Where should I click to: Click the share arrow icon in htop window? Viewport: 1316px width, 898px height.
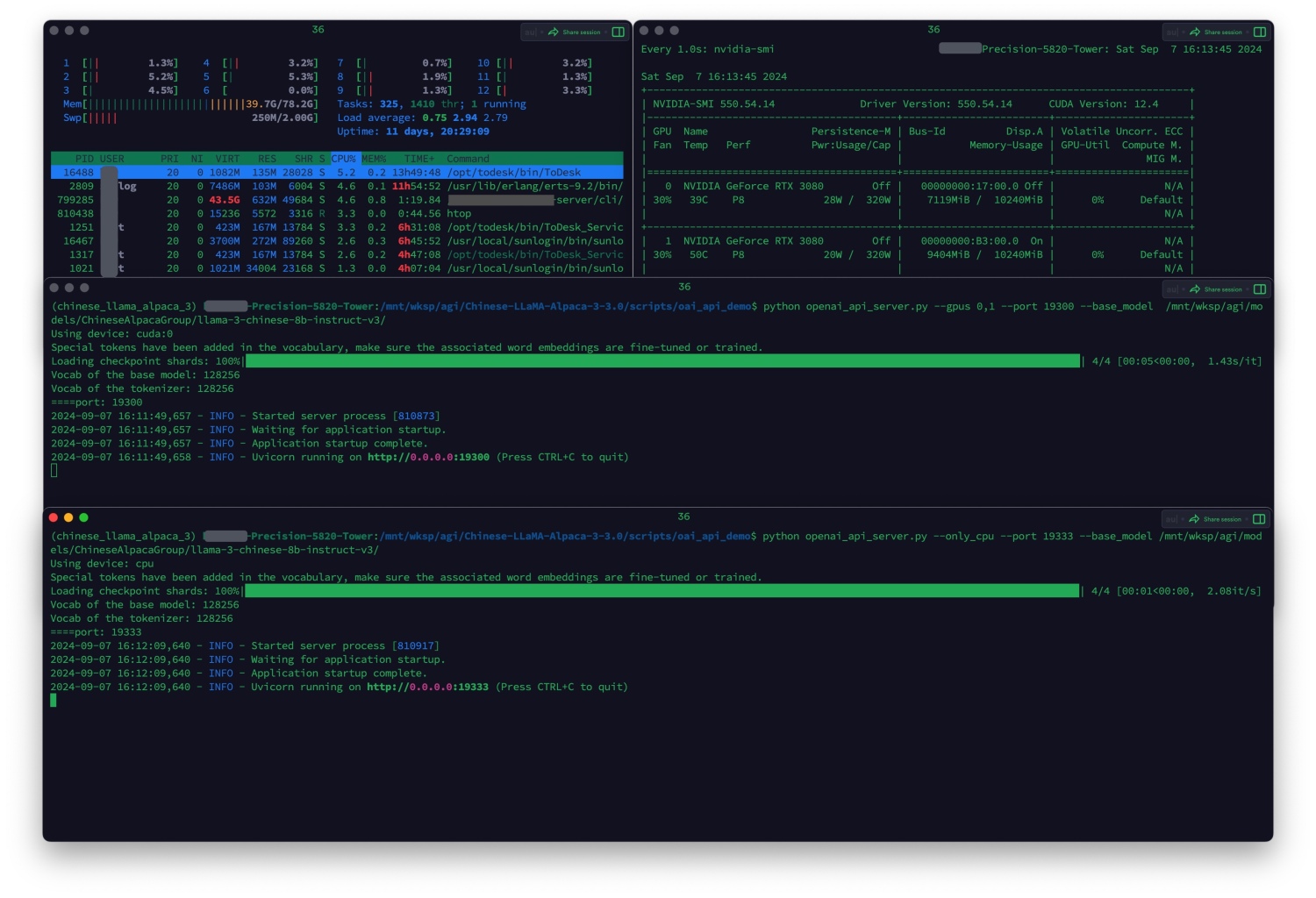coord(554,32)
